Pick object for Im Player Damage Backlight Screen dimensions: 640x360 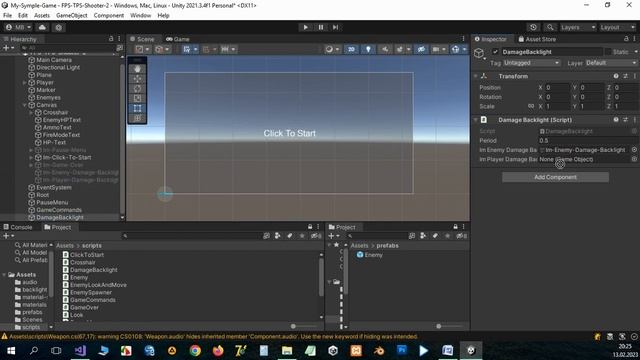pyautogui.click(x=634, y=159)
